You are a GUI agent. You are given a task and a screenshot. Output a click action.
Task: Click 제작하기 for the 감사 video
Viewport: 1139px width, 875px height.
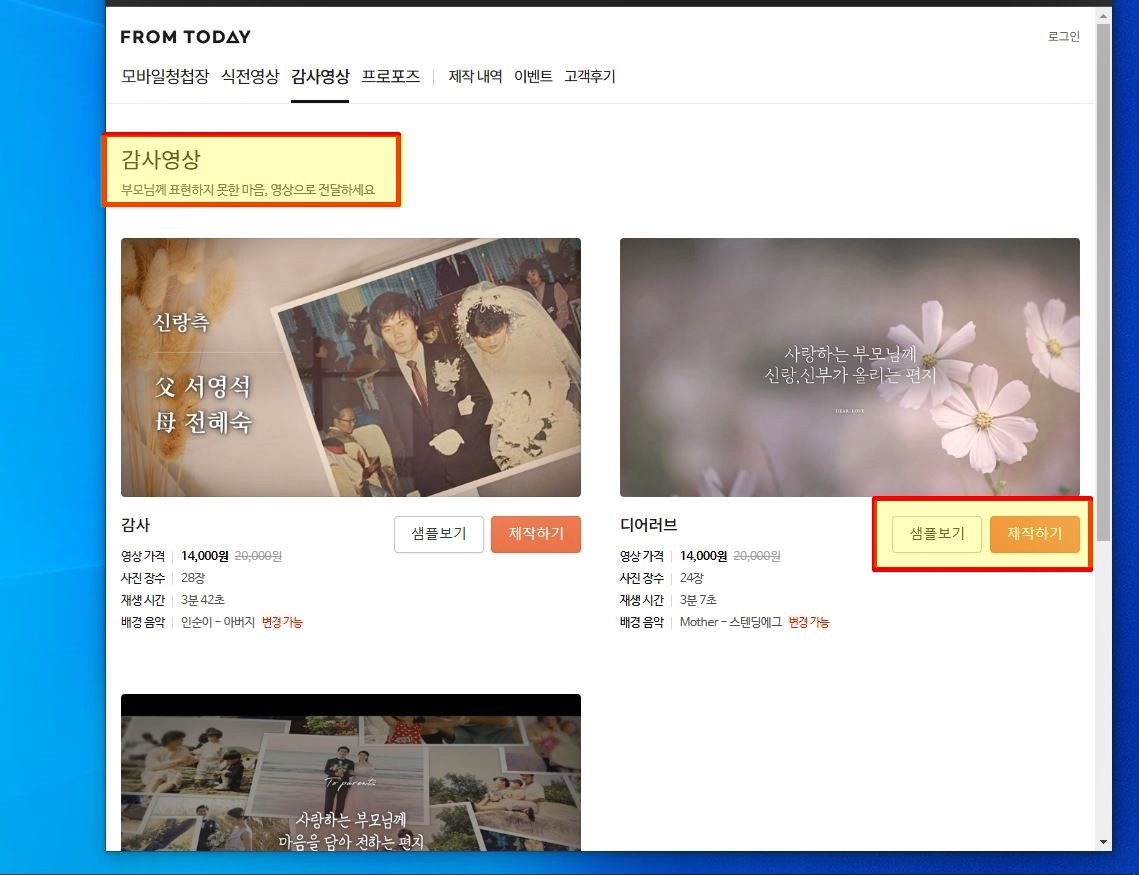(536, 534)
